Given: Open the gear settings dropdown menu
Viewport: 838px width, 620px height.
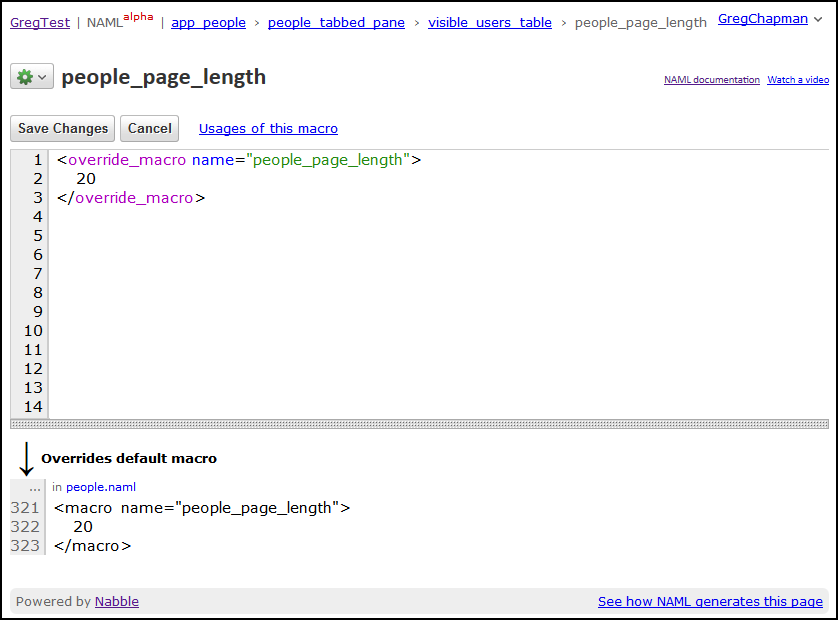Looking at the screenshot, I should point(32,77).
